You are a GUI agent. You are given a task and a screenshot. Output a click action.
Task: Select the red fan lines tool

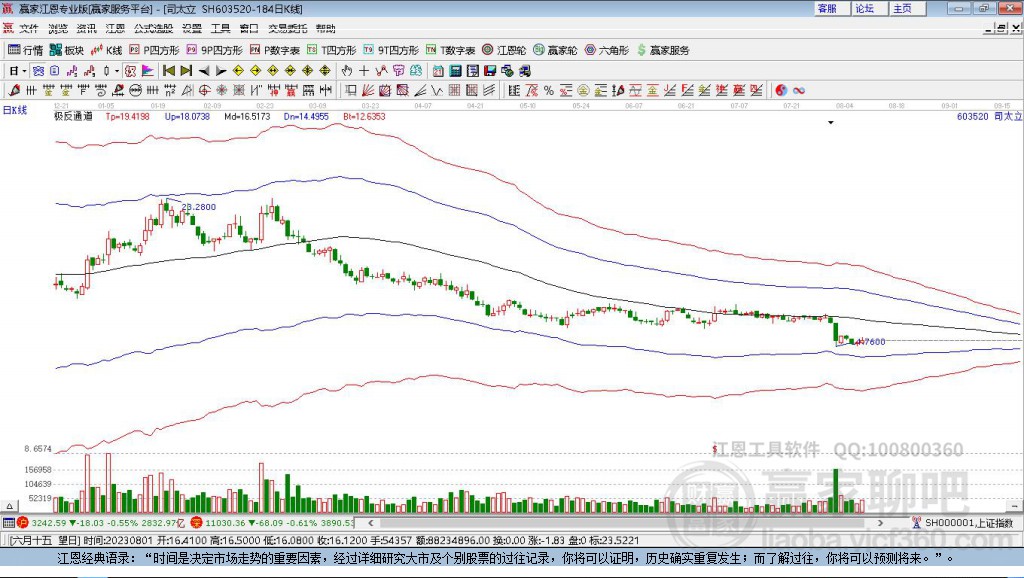click(368, 90)
